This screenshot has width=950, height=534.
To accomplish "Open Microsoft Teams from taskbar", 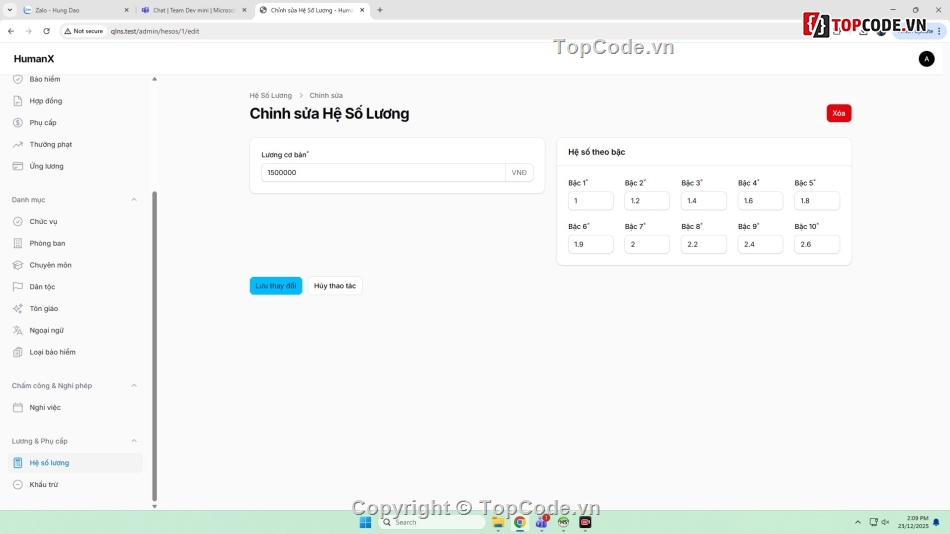I will [x=542, y=522].
